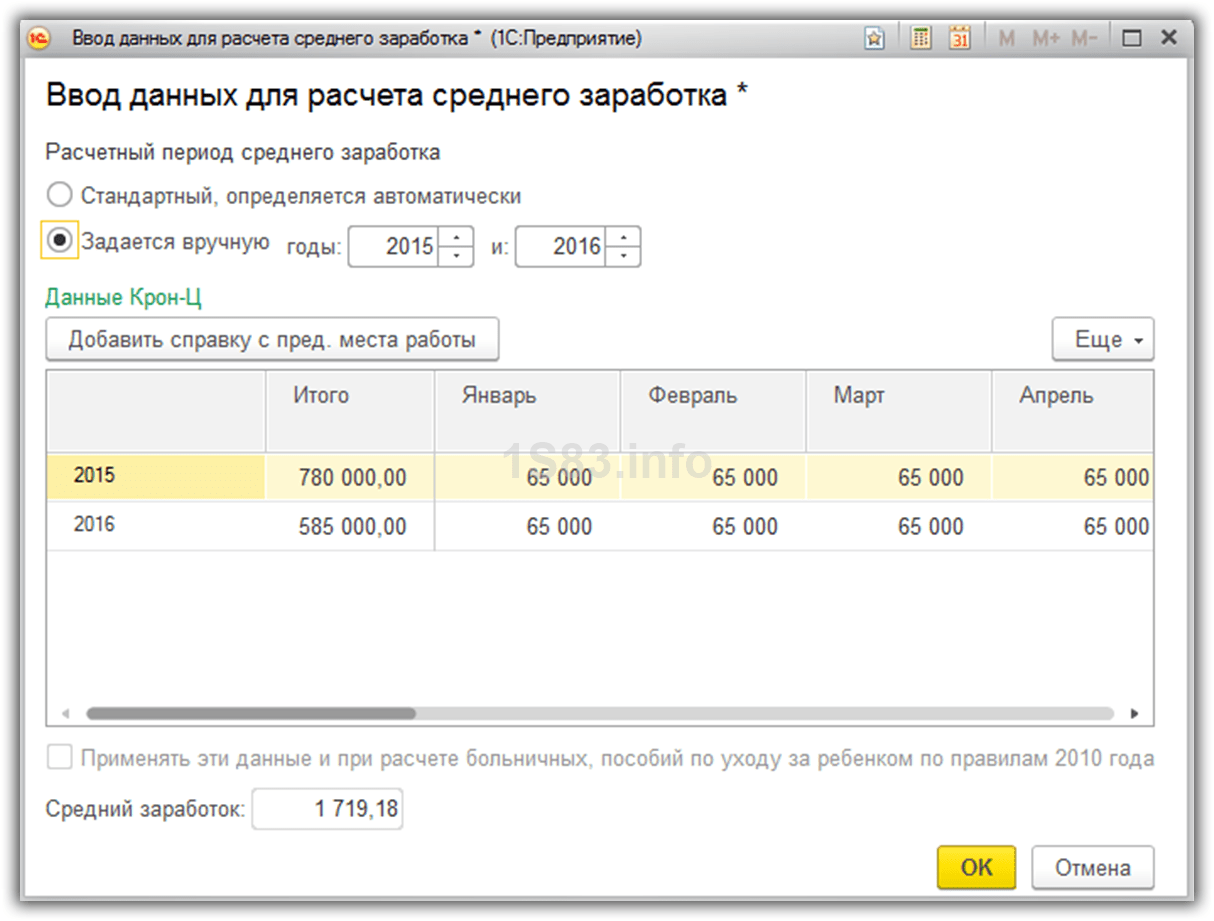Screen dimensions: 1214x921
Task: Click the horizontal scrollbar thumb of the table
Action: point(250,714)
